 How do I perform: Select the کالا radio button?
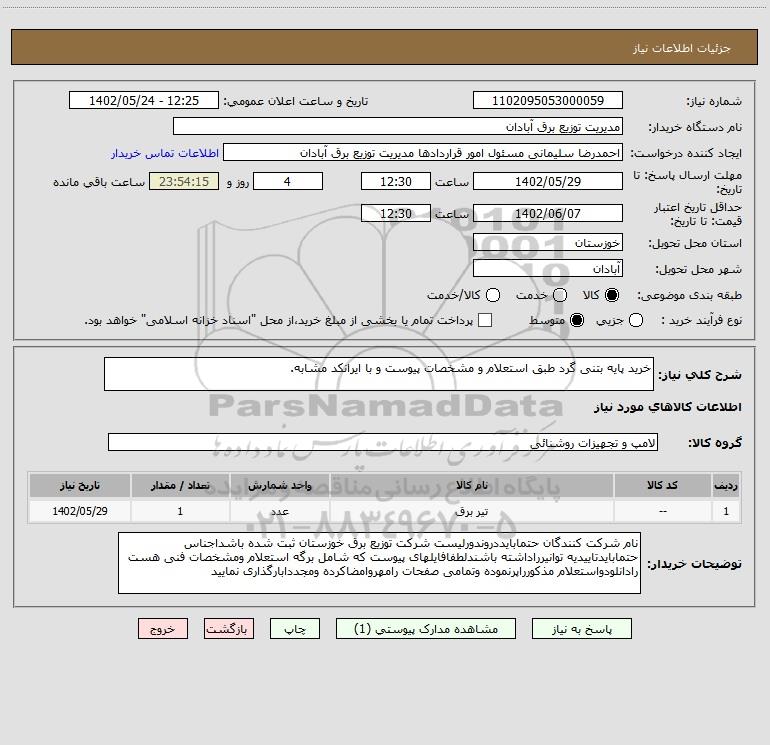(612, 295)
